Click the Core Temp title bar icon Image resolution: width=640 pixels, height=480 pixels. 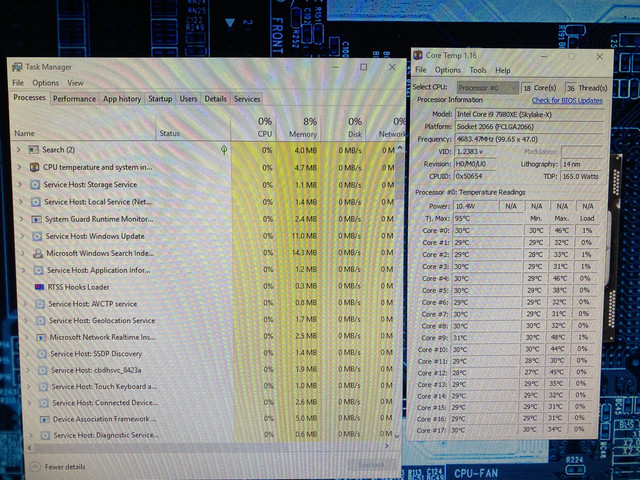tap(418, 55)
